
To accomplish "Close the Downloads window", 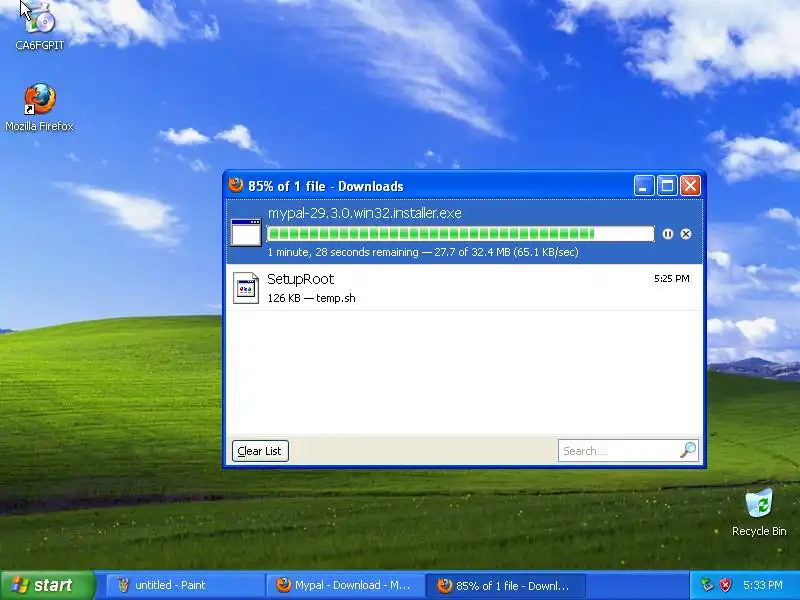I will (x=690, y=186).
